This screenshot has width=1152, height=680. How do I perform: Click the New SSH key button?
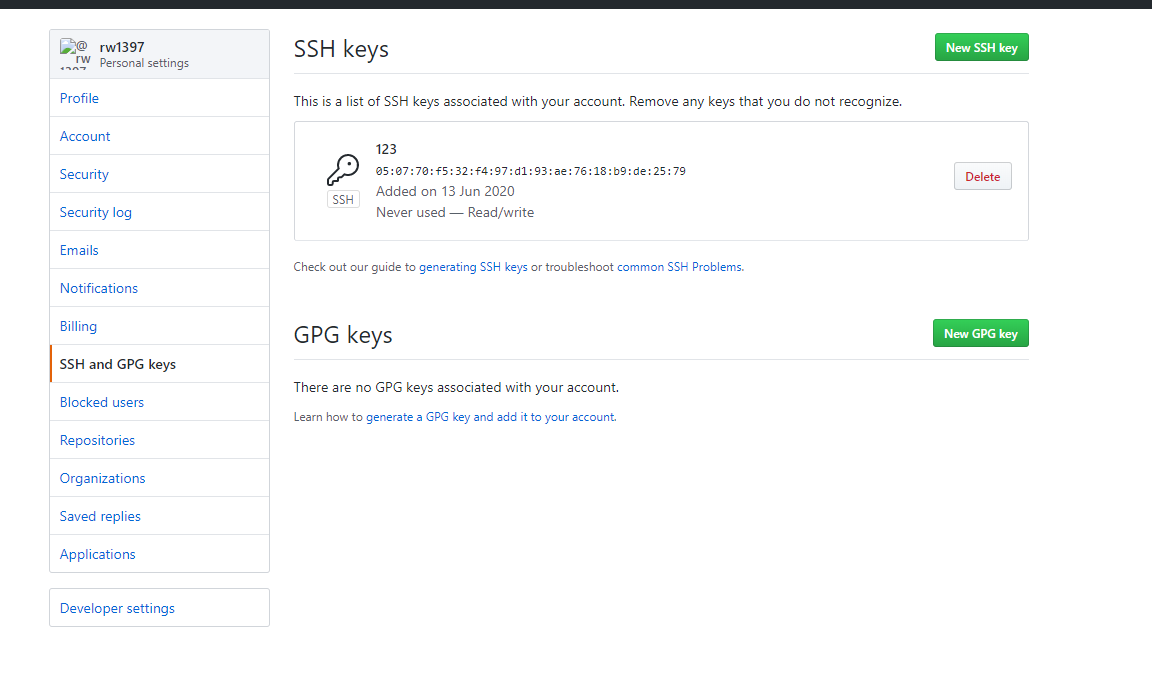981,47
